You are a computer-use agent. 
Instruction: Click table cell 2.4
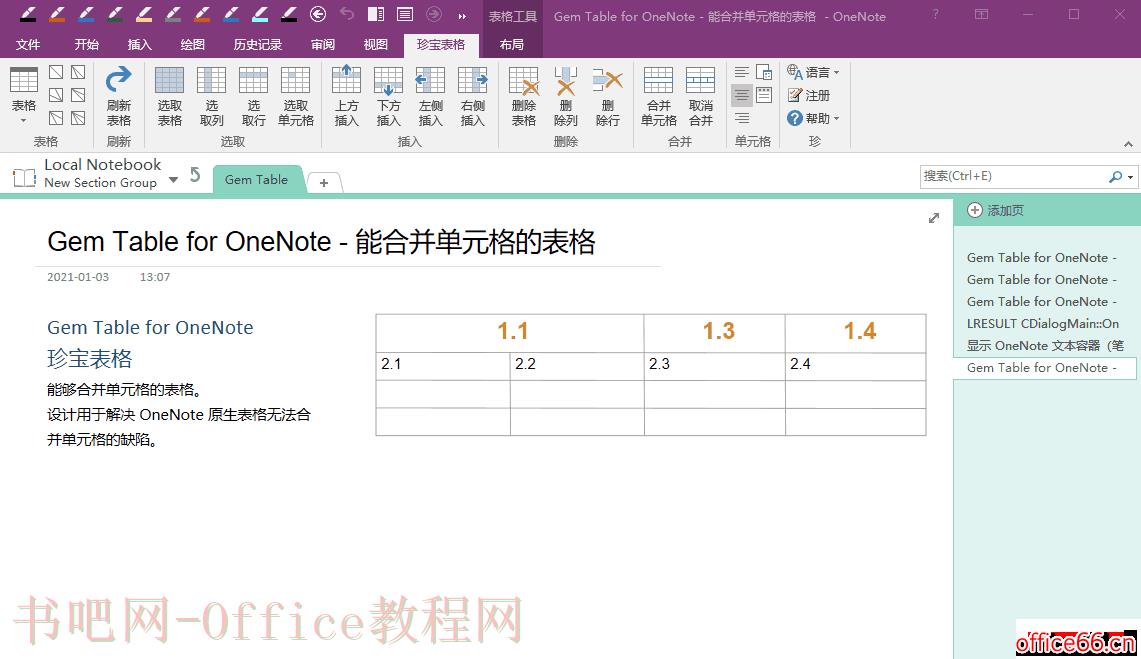coord(856,366)
